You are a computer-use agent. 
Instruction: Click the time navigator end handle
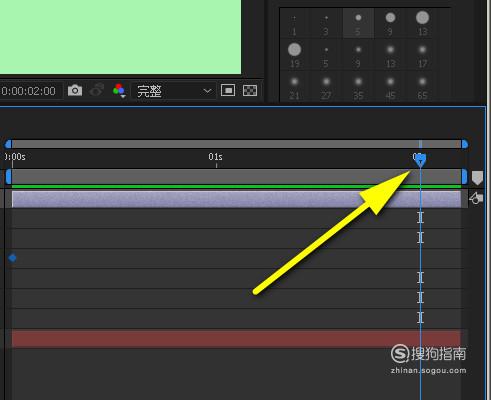(x=464, y=144)
